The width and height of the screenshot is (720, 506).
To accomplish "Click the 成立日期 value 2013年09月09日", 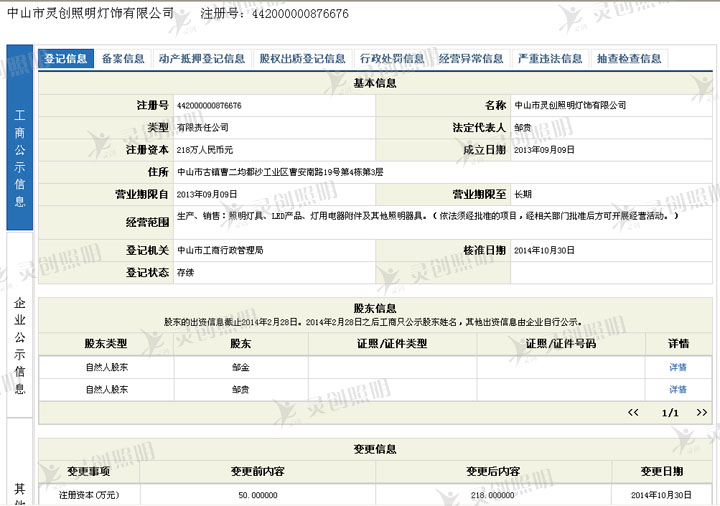I will 544,150.
